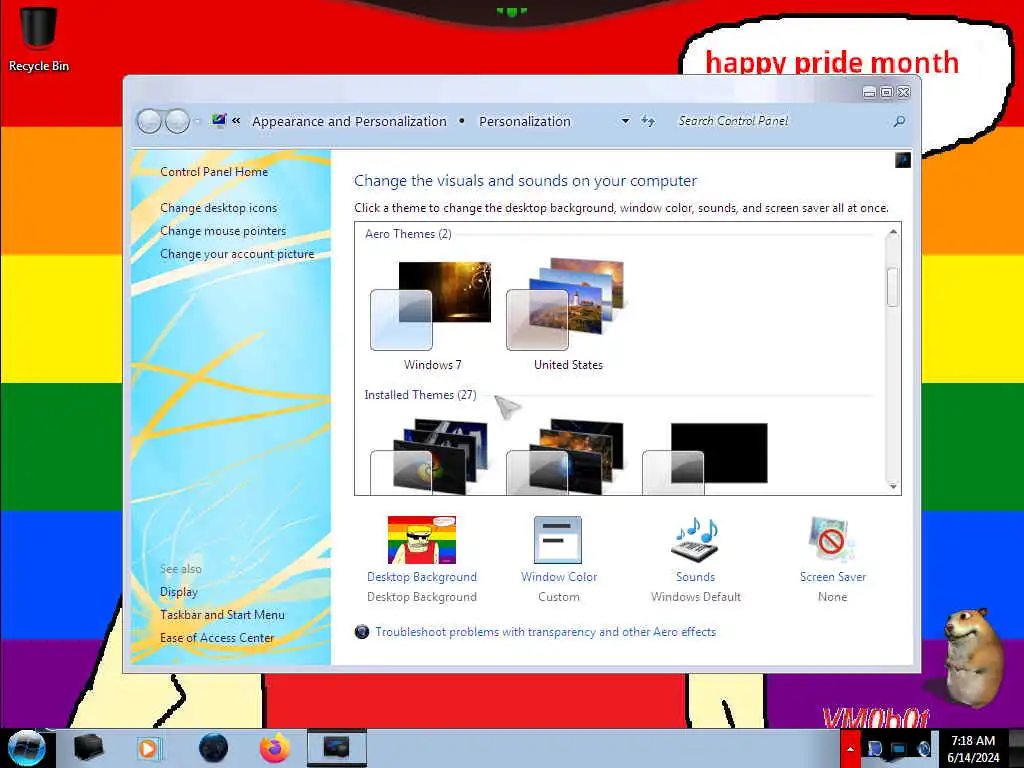Open Desktop Background settings icon
The height and width of the screenshot is (768, 1024).
click(x=422, y=540)
